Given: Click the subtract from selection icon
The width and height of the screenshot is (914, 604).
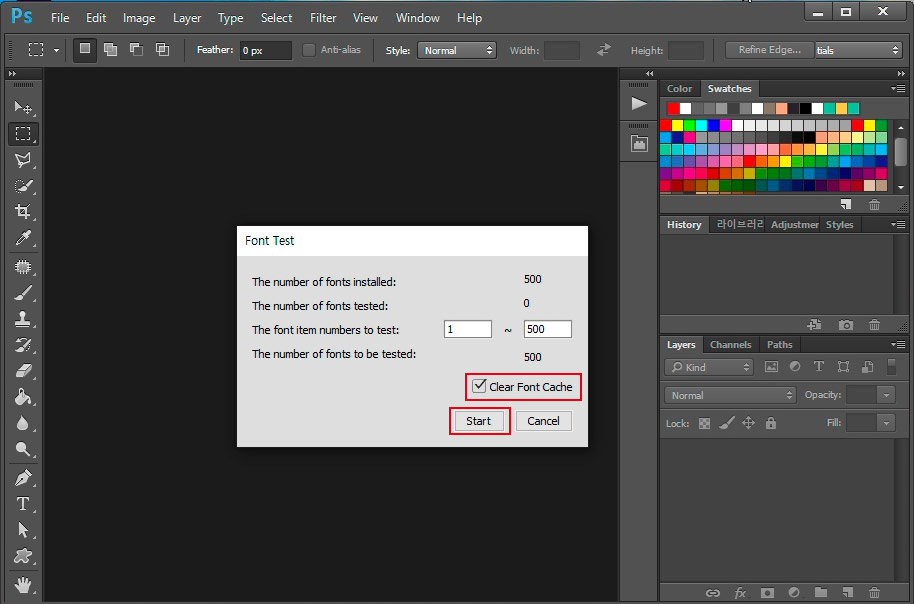Looking at the screenshot, I should pos(136,50).
